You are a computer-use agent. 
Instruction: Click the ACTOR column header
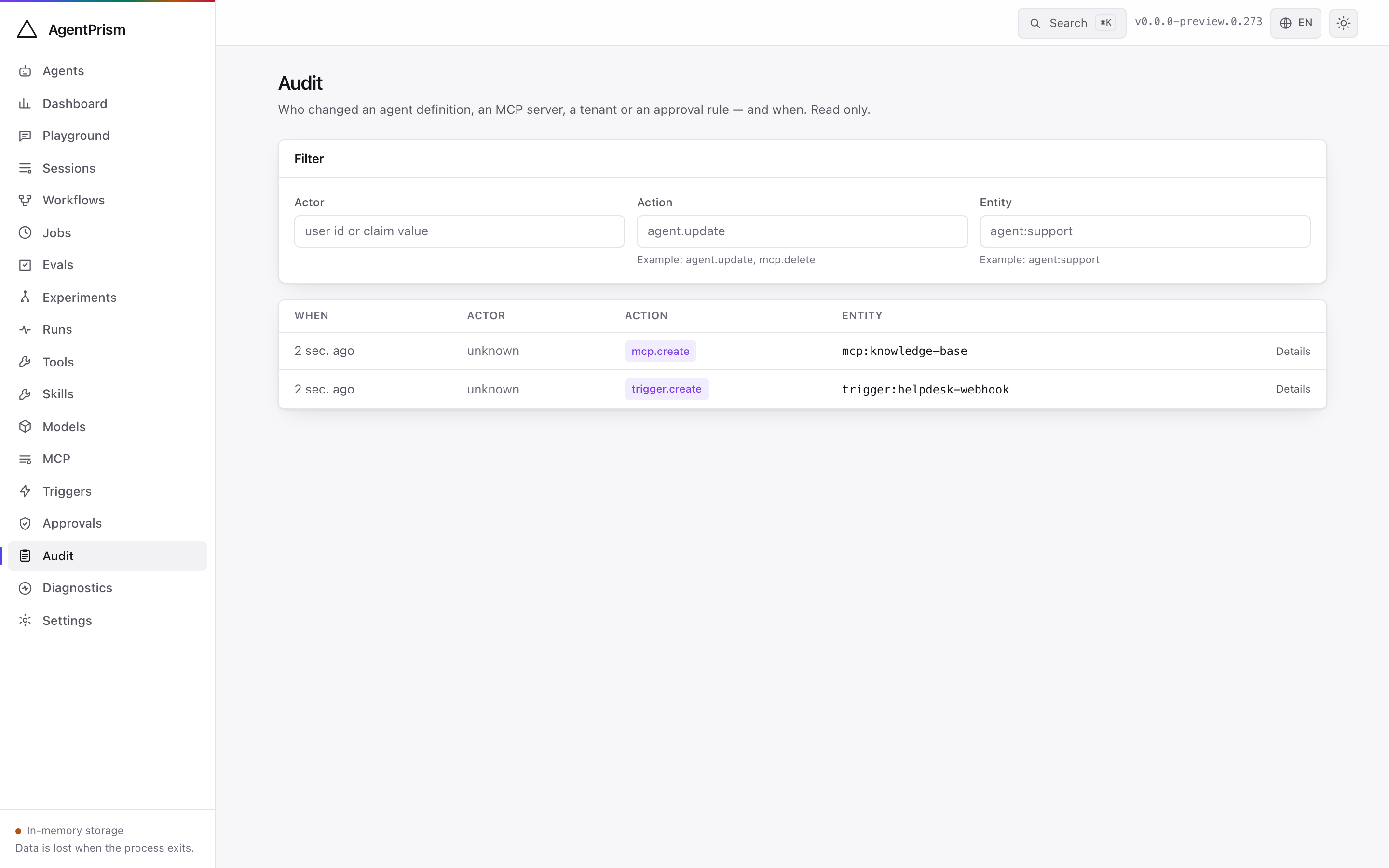tap(486, 316)
